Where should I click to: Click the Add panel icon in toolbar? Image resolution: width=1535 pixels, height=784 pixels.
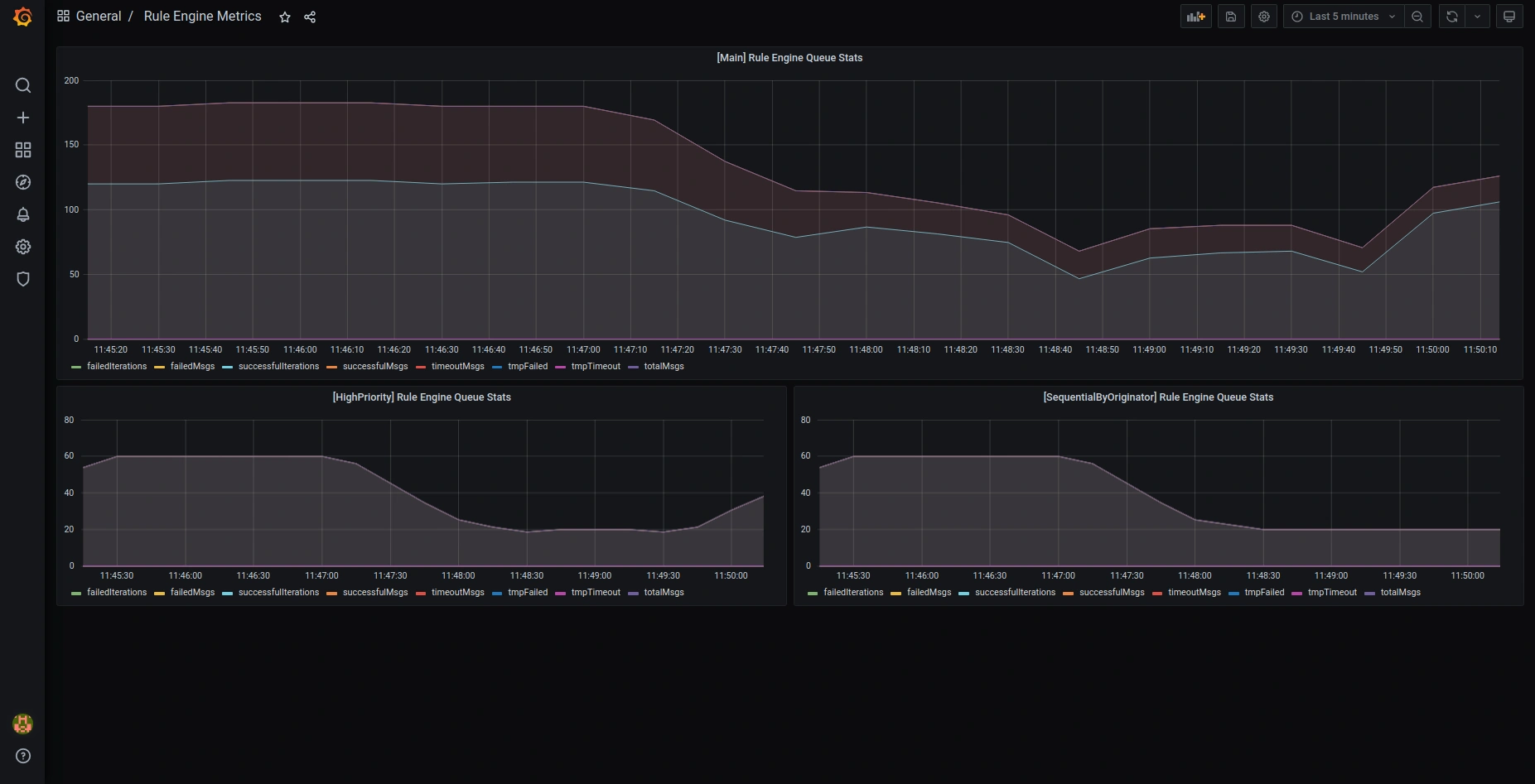click(x=1195, y=17)
